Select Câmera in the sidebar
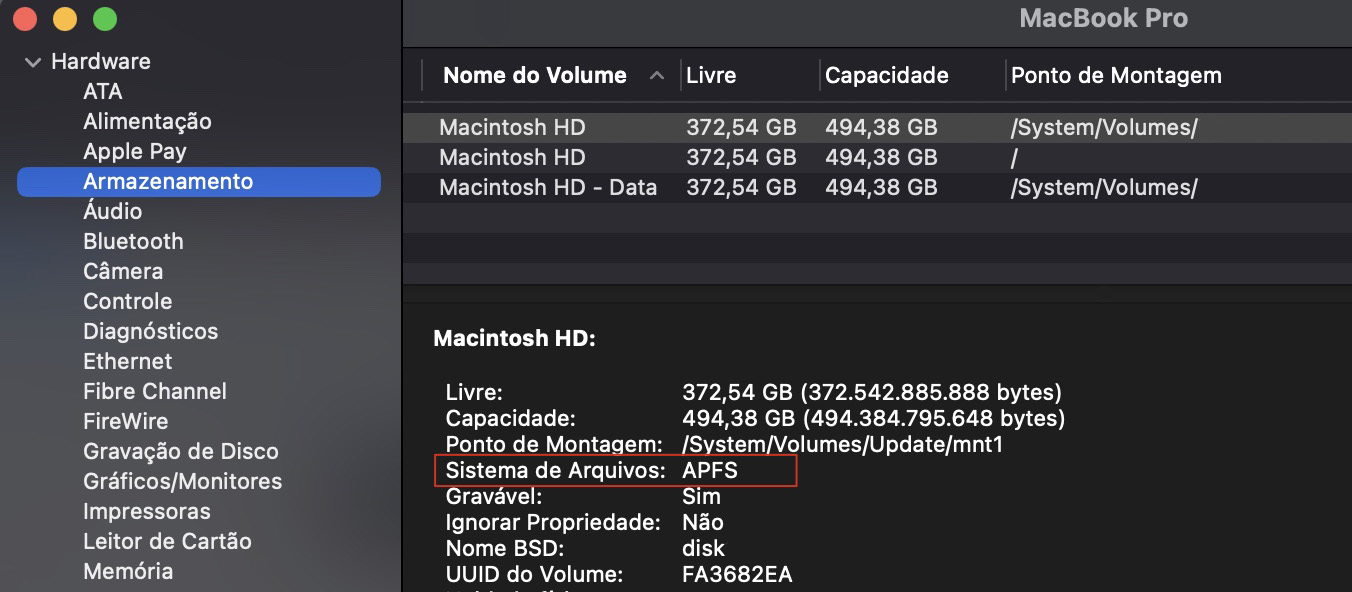 pyautogui.click(x=122, y=271)
